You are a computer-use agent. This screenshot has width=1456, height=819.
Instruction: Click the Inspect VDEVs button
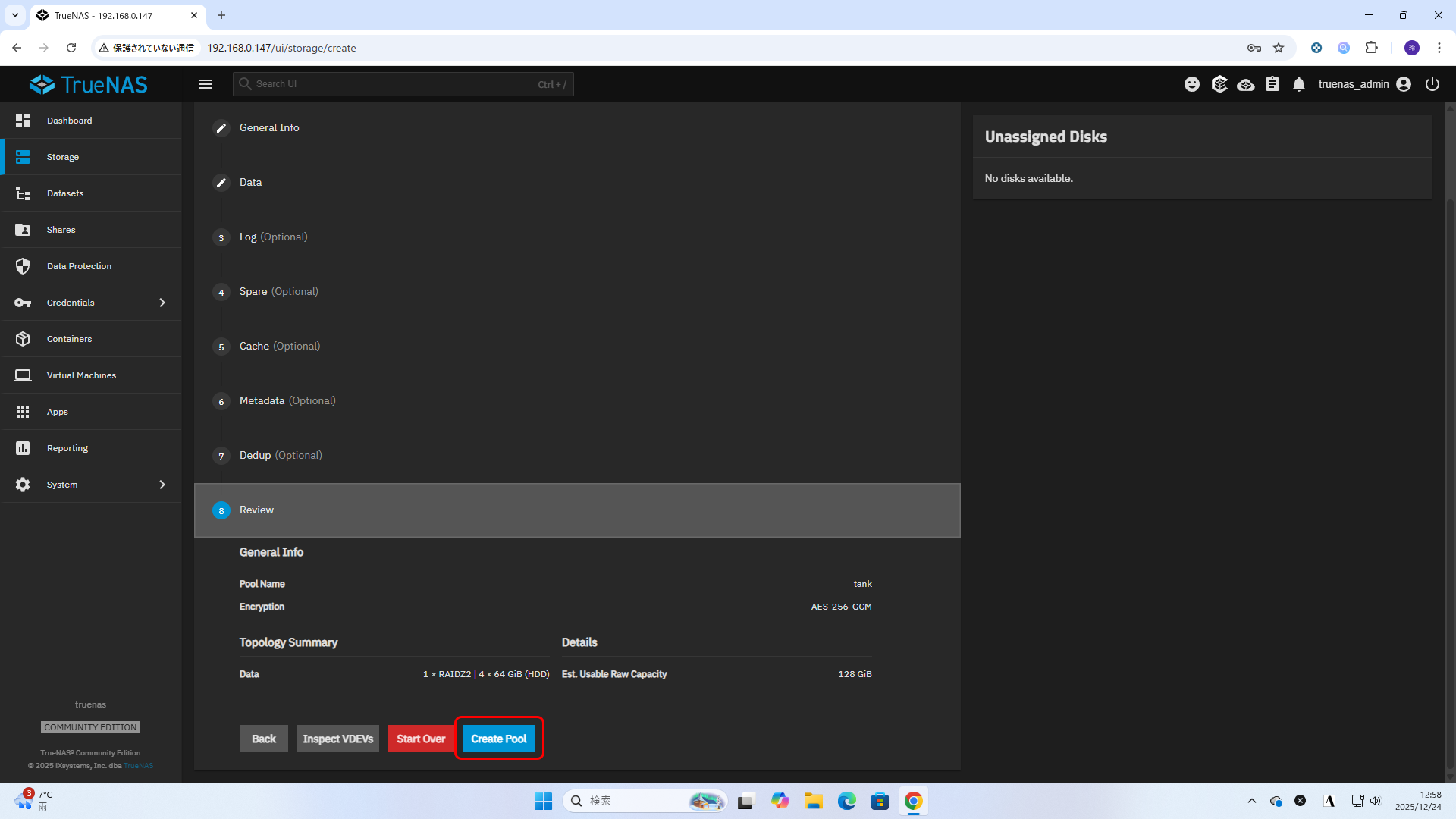(337, 739)
